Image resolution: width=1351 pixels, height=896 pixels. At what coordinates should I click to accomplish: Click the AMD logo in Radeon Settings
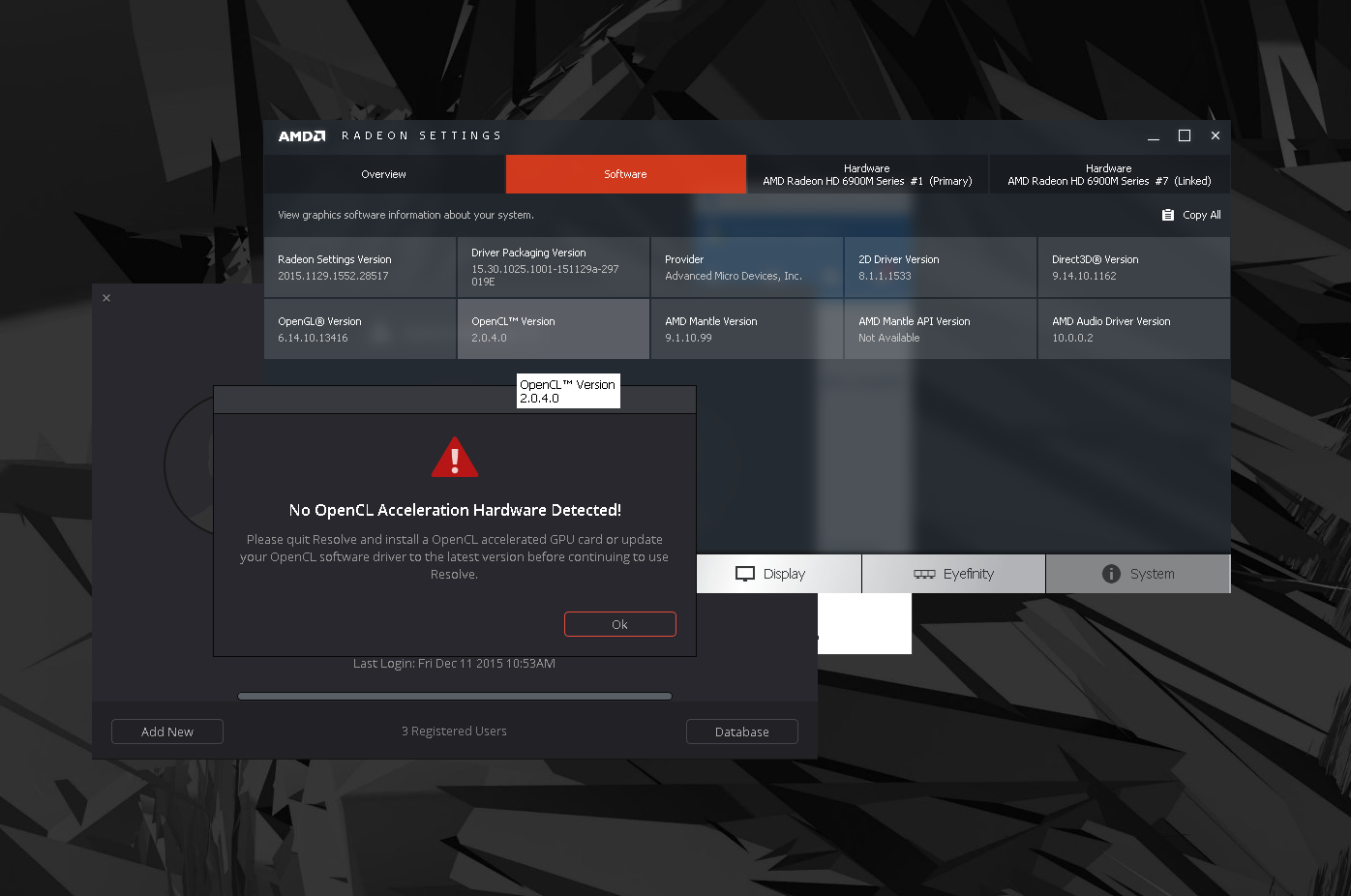coord(302,136)
